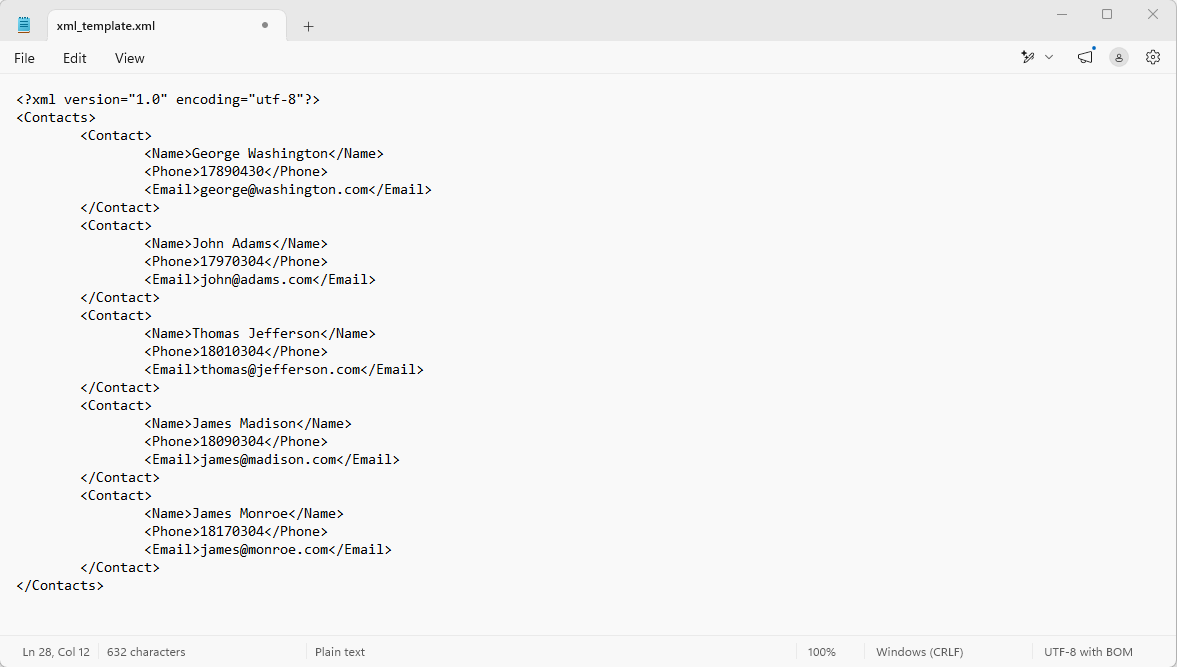Click the Windows (CRLF) line ending indicator

920,652
